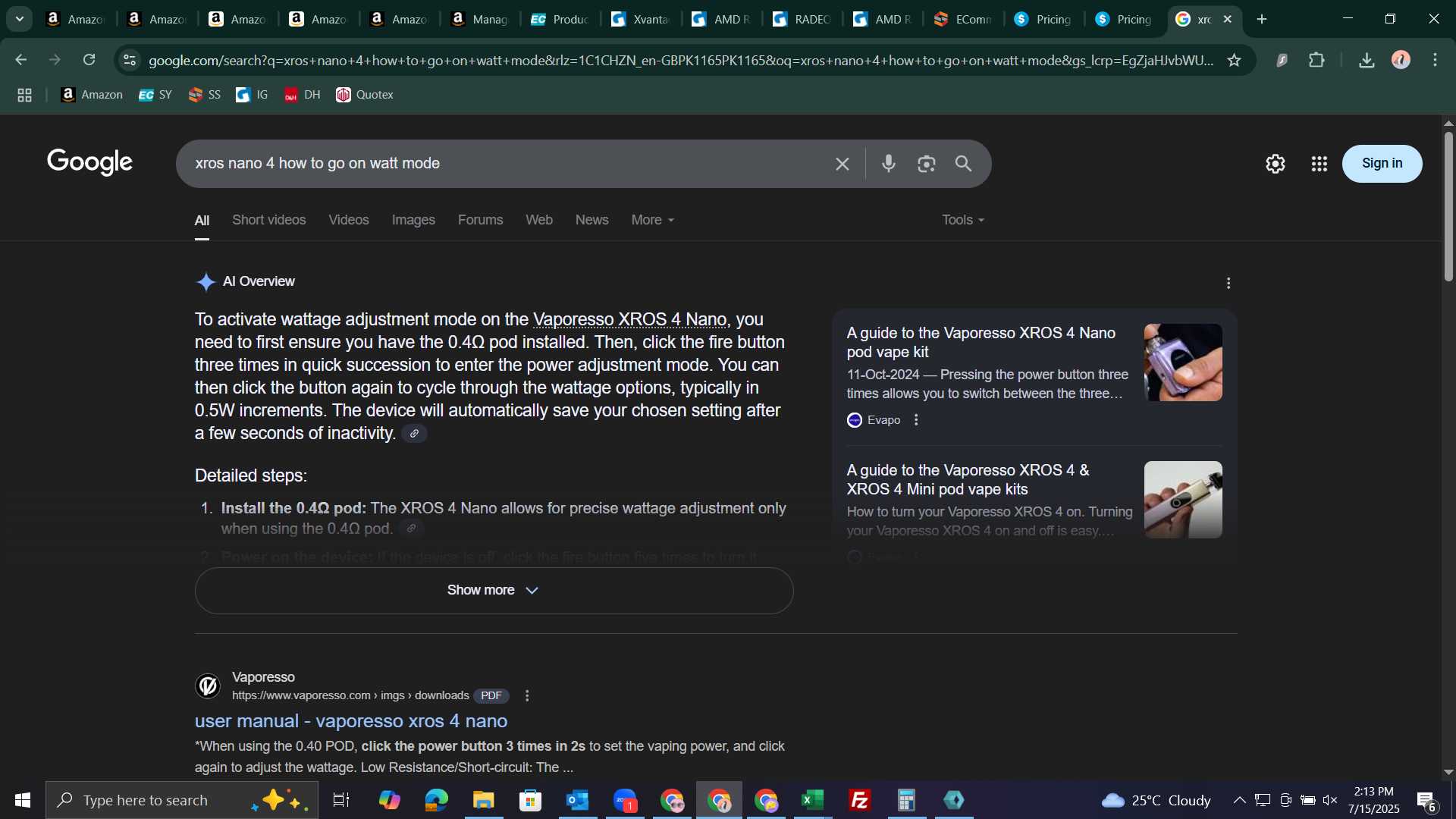
Task: Click the taskbar search box
Action: [182, 800]
